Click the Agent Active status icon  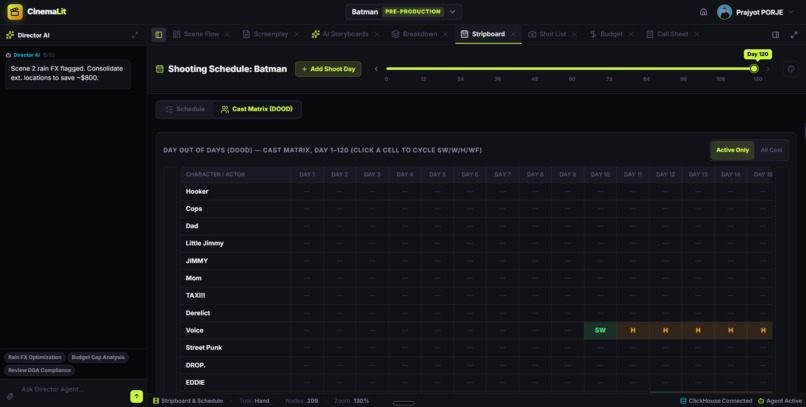coord(761,401)
